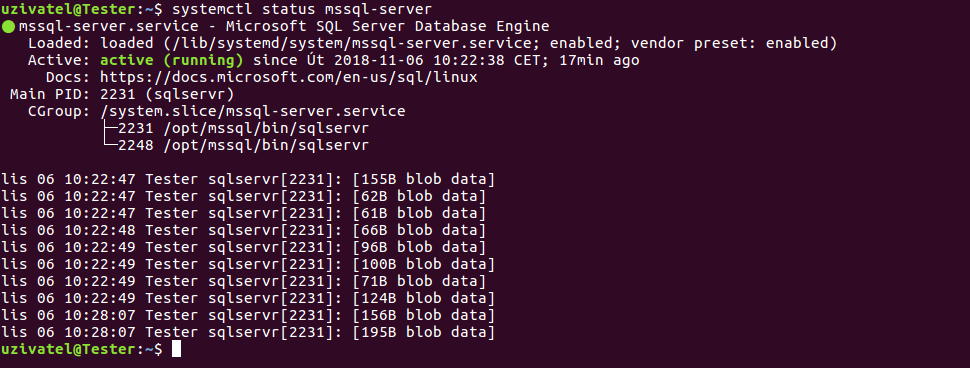
Task: Click the '[156B blob data]' log entry
Action: pyautogui.click(x=424, y=315)
